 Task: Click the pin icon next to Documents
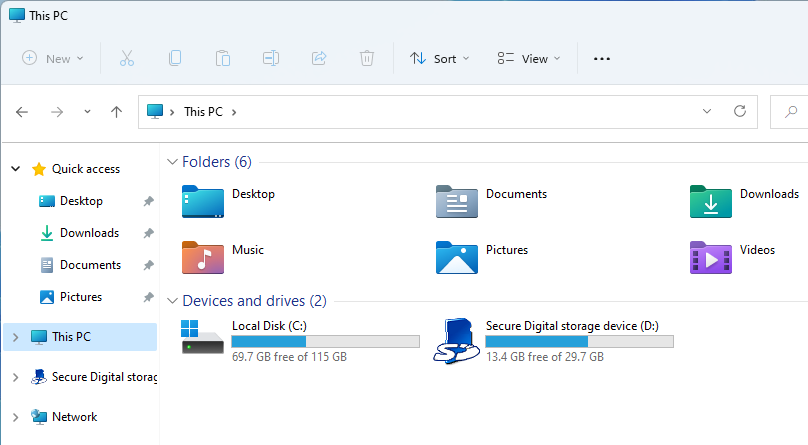[x=148, y=265]
